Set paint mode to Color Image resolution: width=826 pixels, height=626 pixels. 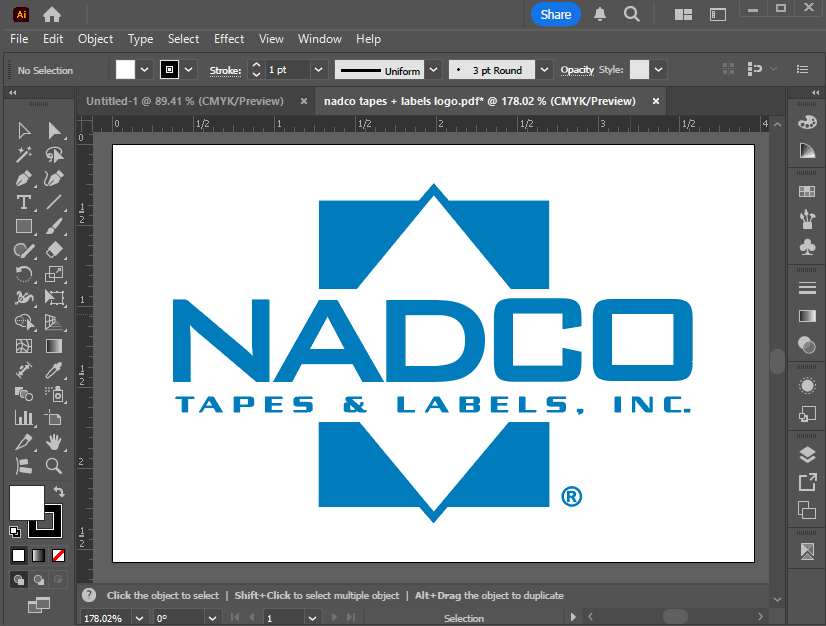[x=18, y=555]
